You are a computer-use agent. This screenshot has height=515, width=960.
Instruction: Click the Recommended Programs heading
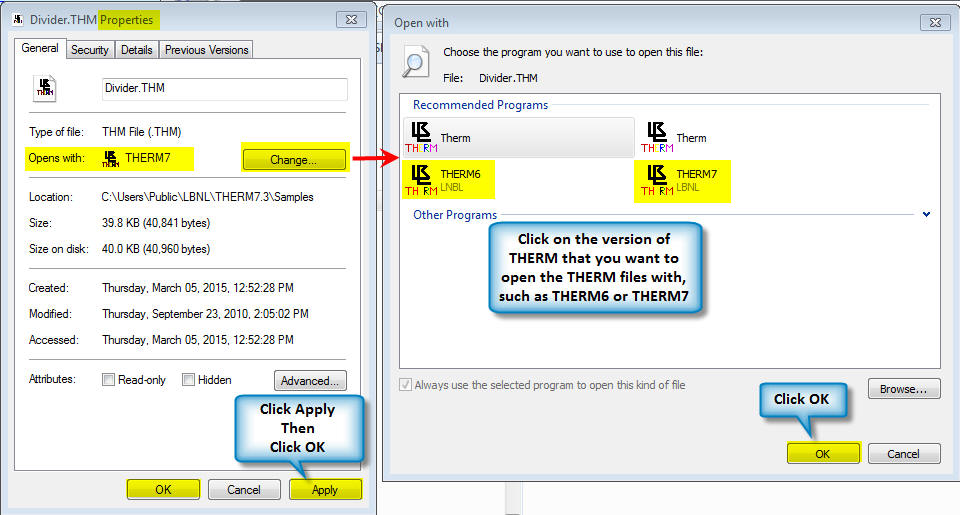(481, 105)
